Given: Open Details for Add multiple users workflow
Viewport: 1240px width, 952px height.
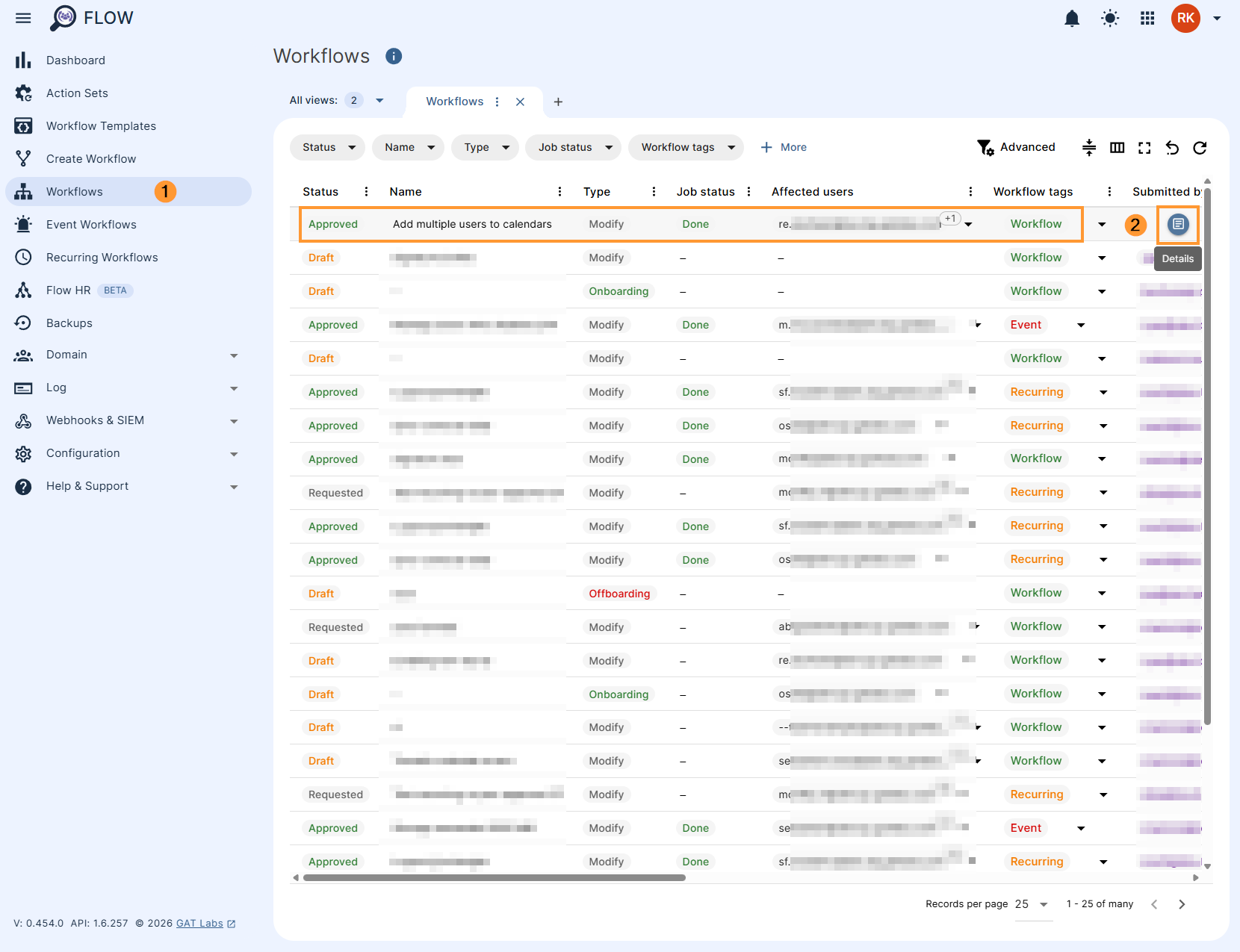Looking at the screenshot, I should click(1178, 224).
